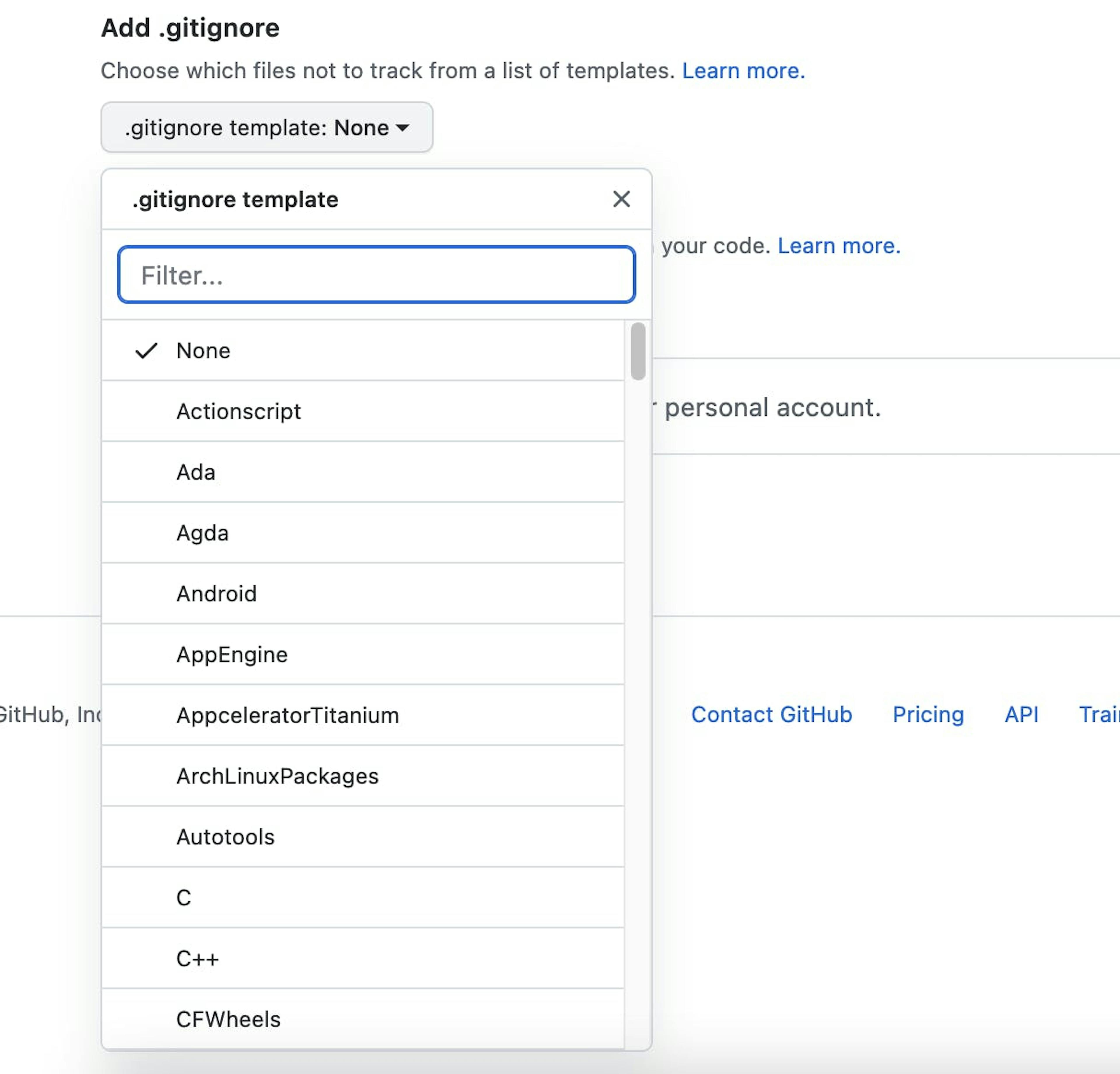Open Contact GitHub footer link
1120x1074 pixels.
point(771,714)
